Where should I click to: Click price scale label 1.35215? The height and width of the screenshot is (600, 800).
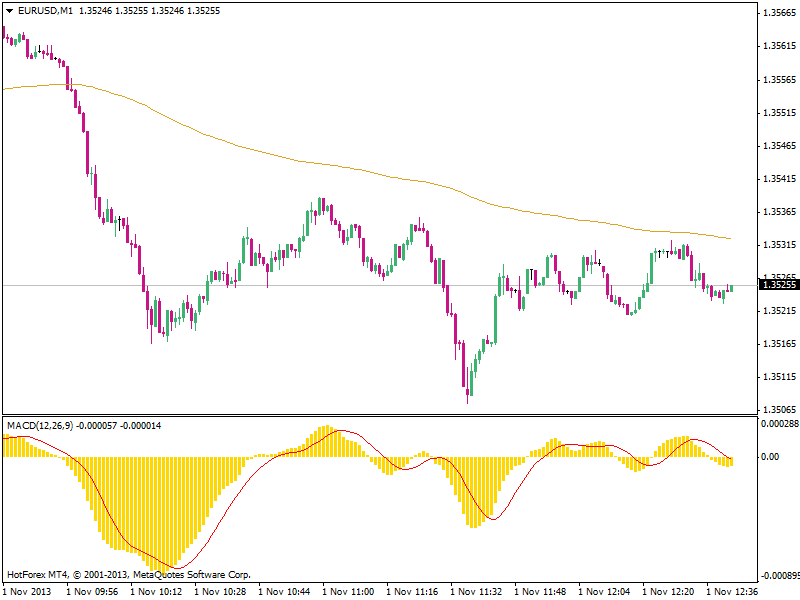click(779, 311)
